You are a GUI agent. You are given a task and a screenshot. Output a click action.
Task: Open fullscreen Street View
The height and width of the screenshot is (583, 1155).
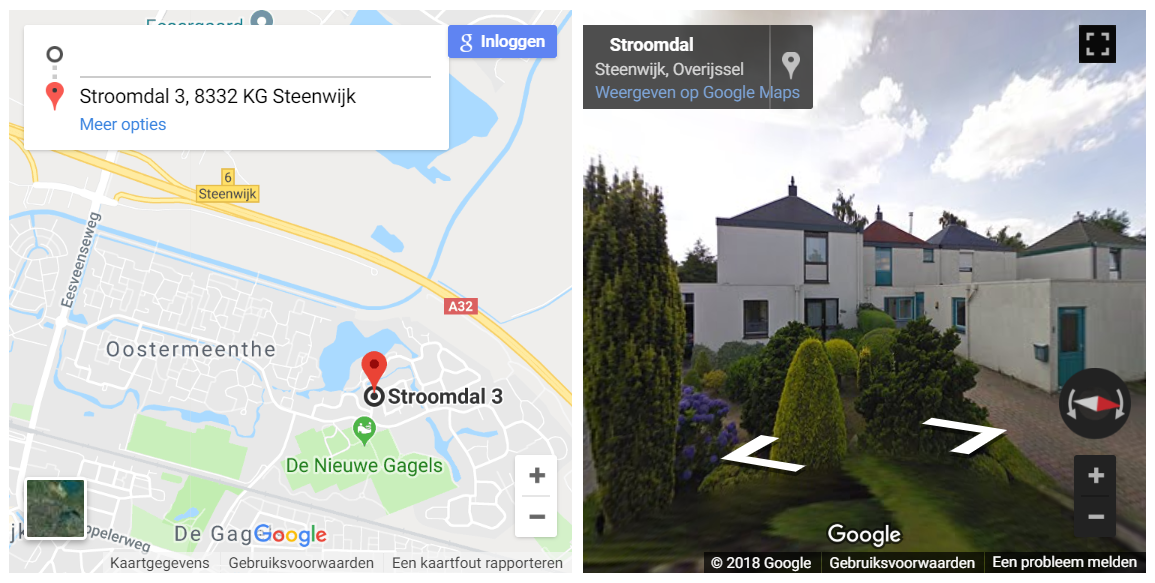1097,43
